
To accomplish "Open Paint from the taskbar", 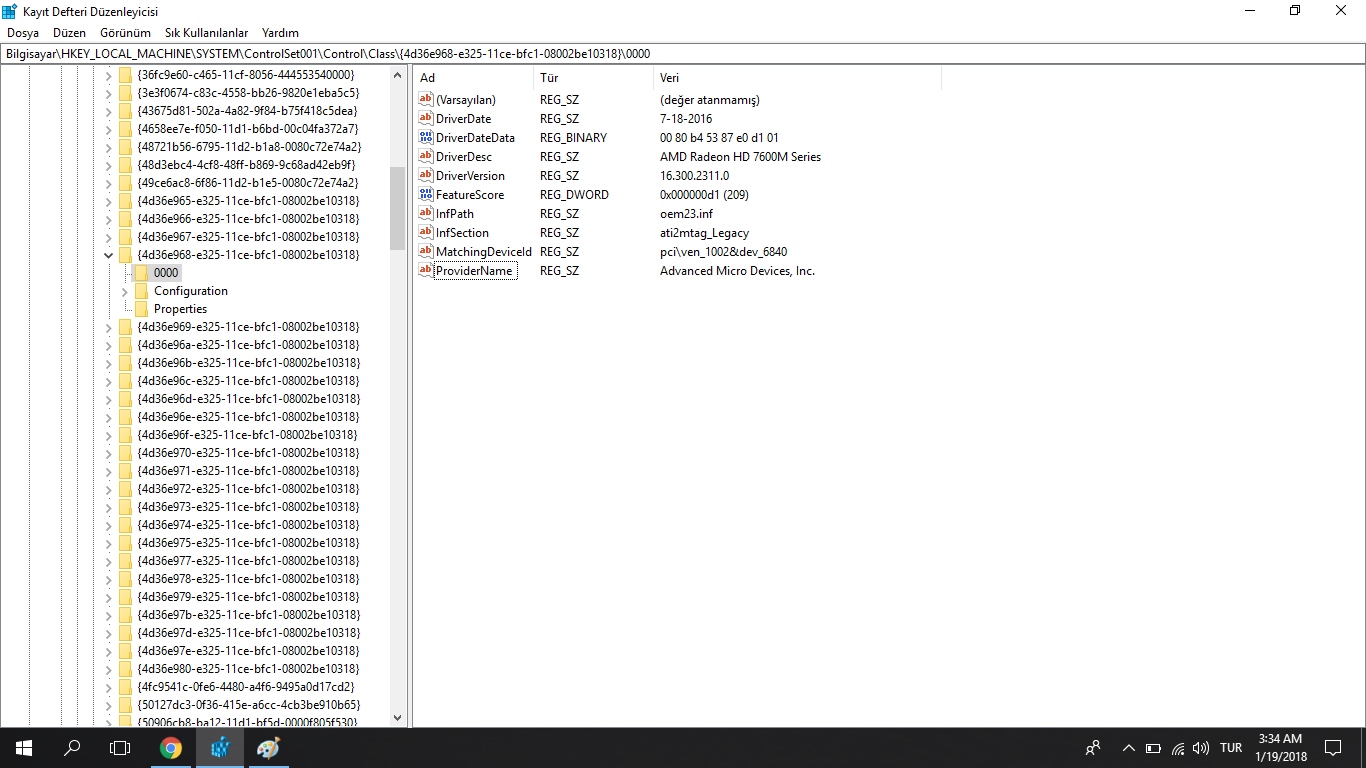I will [268, 748].
